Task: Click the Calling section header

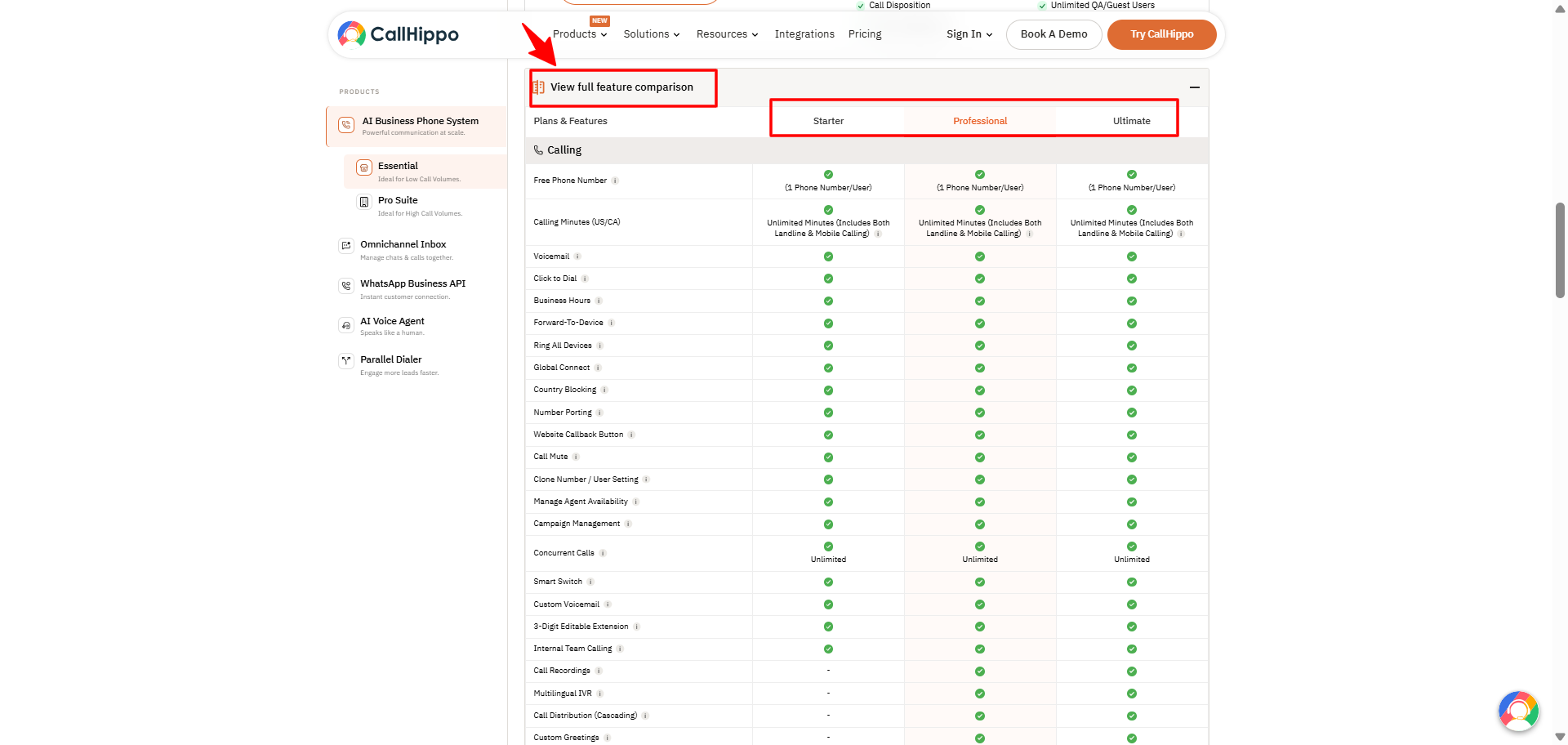Action: 866,150
